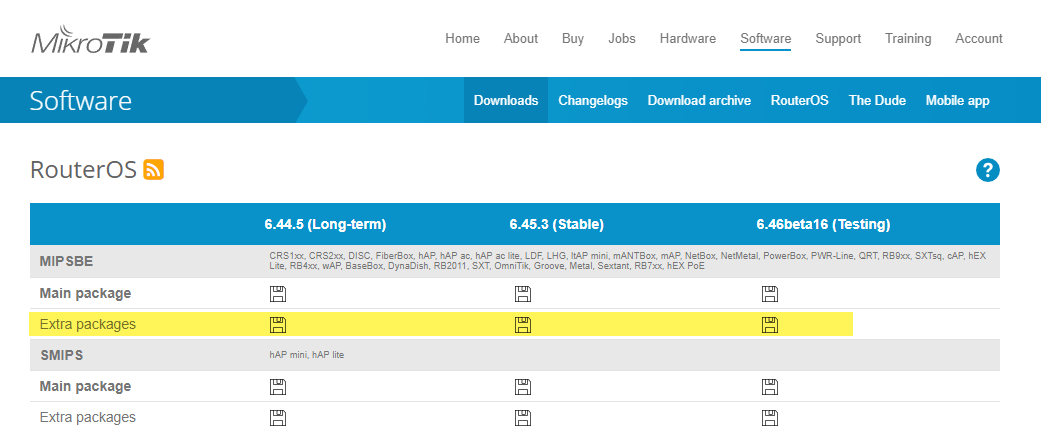
Task: Download MIPSBE Main package 6.44.5 Long-term
Action: (x=278, y=293)
